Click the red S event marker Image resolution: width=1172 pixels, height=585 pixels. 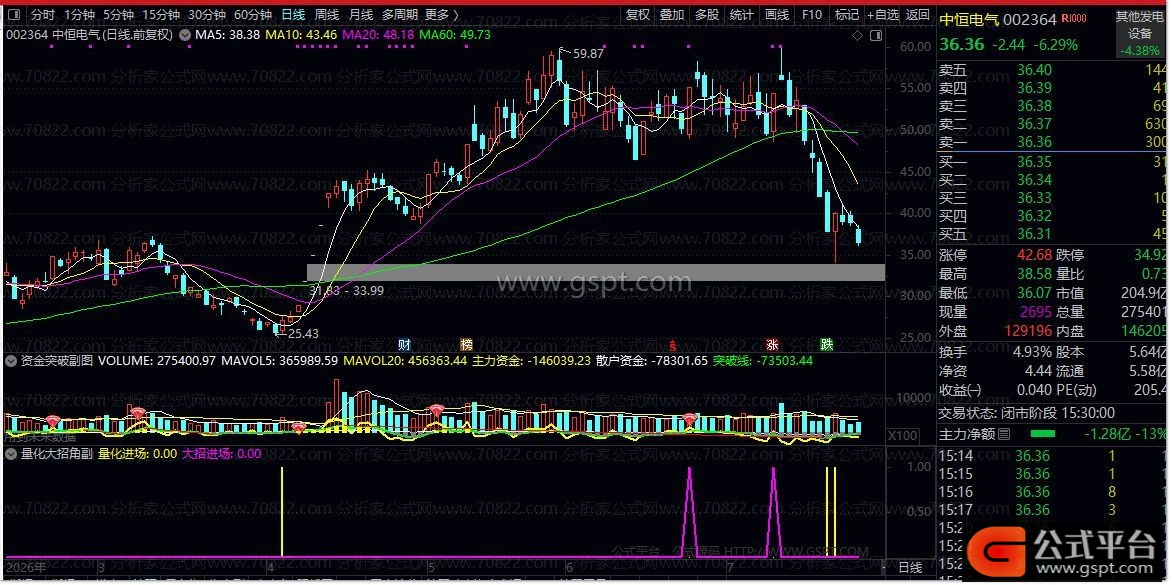[x=673, y=345]
